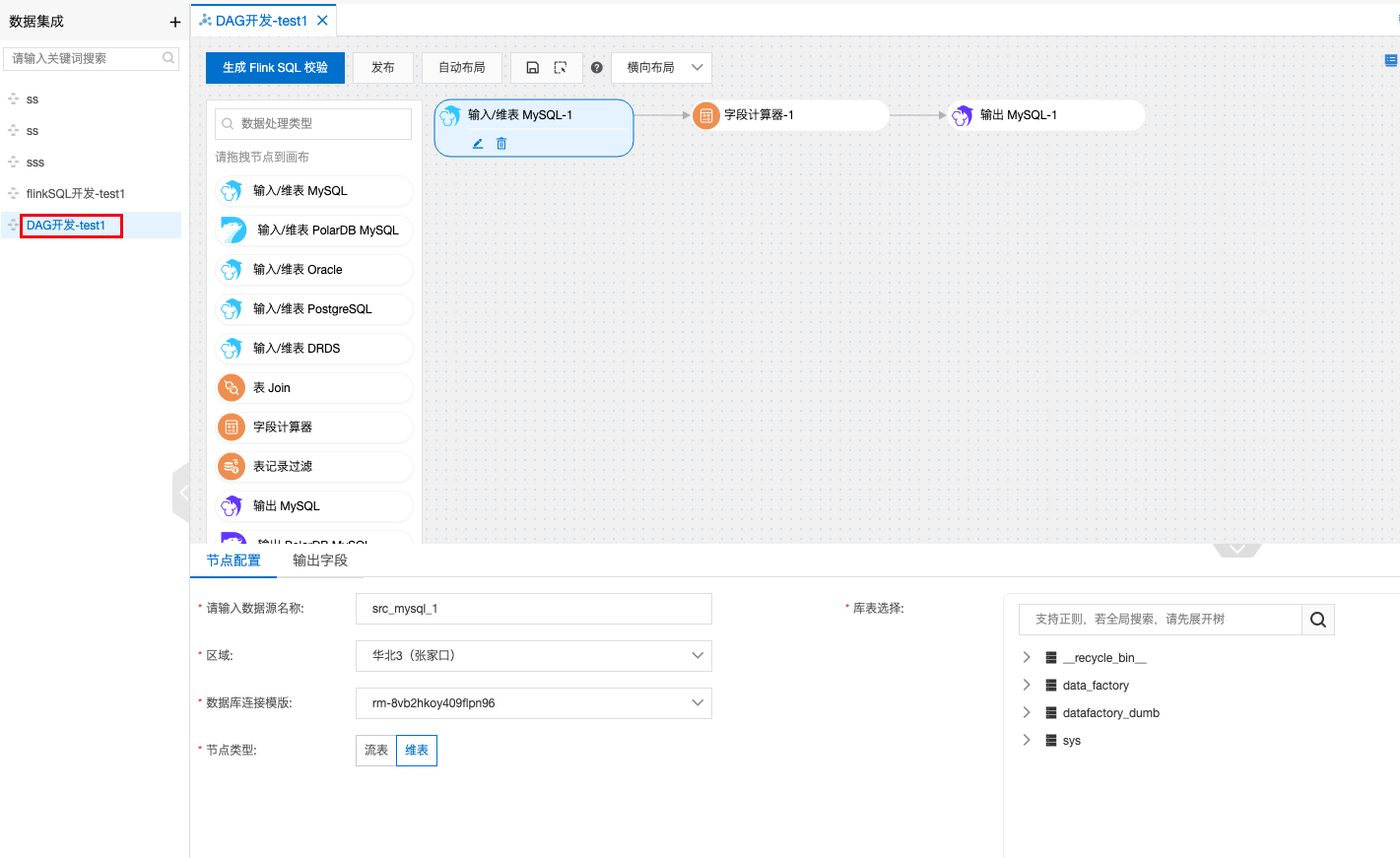The image size is (1400, 858).
Task: Delete the 输入/维表 MySQL-1 node with trash icon
Action: 501,144
